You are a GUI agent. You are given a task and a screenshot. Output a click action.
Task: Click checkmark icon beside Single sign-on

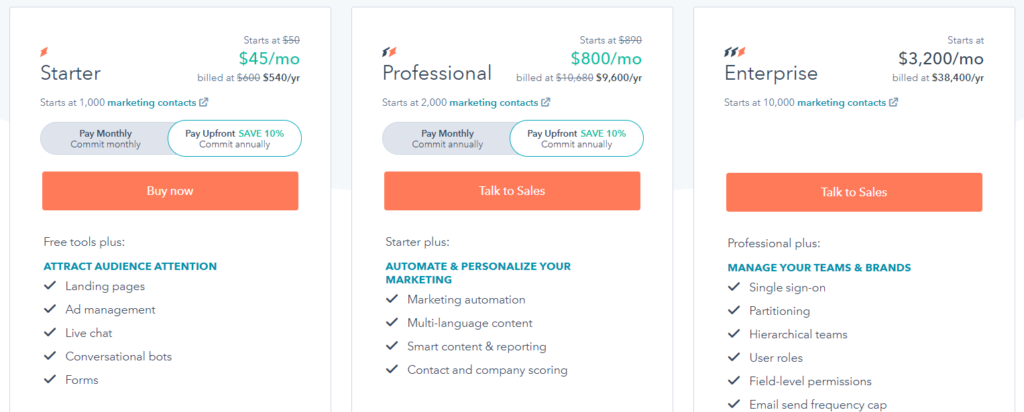[x=734, y=287]
